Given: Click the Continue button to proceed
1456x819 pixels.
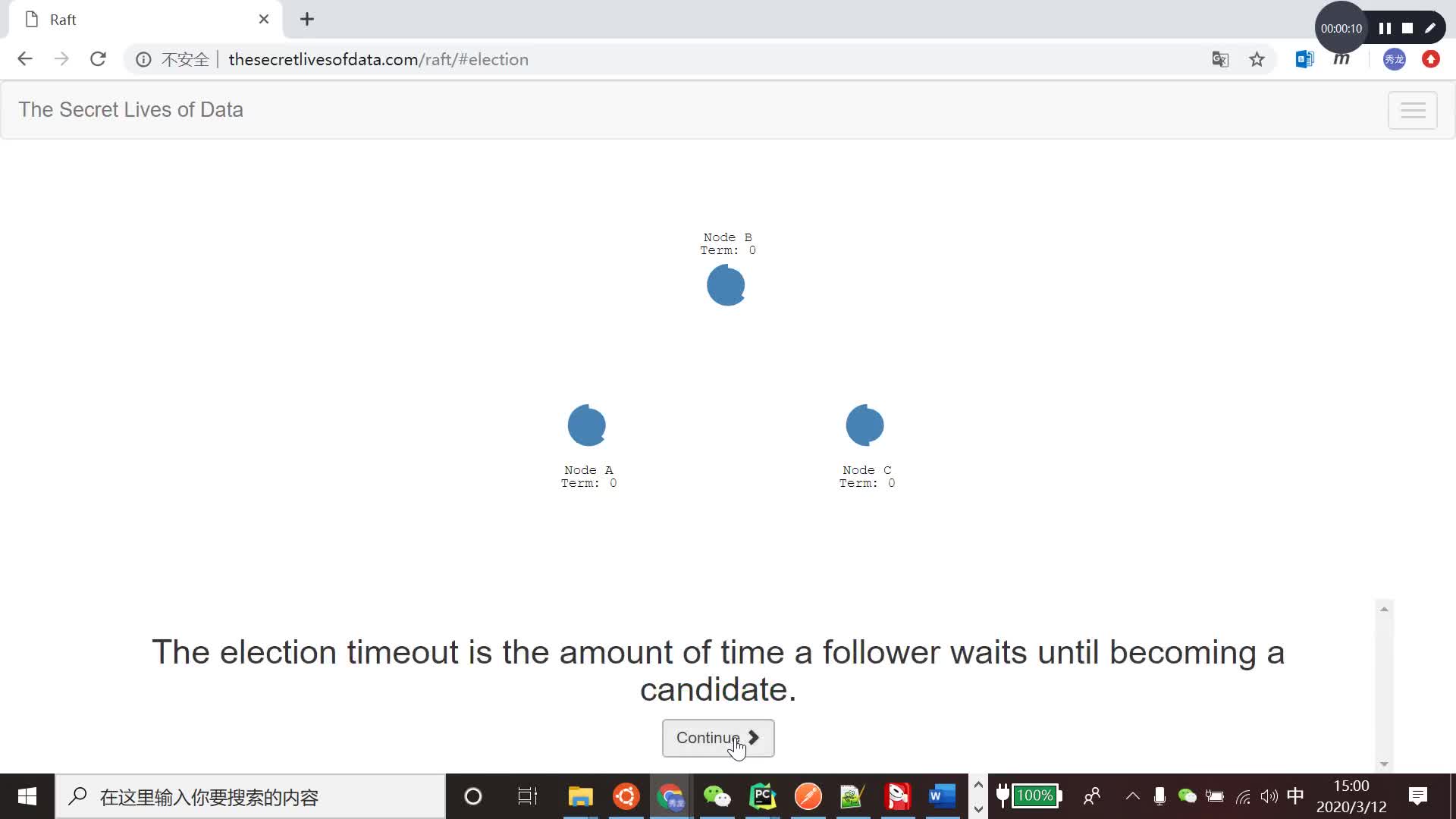Looking at the screenshot, I should coord(718,738).
